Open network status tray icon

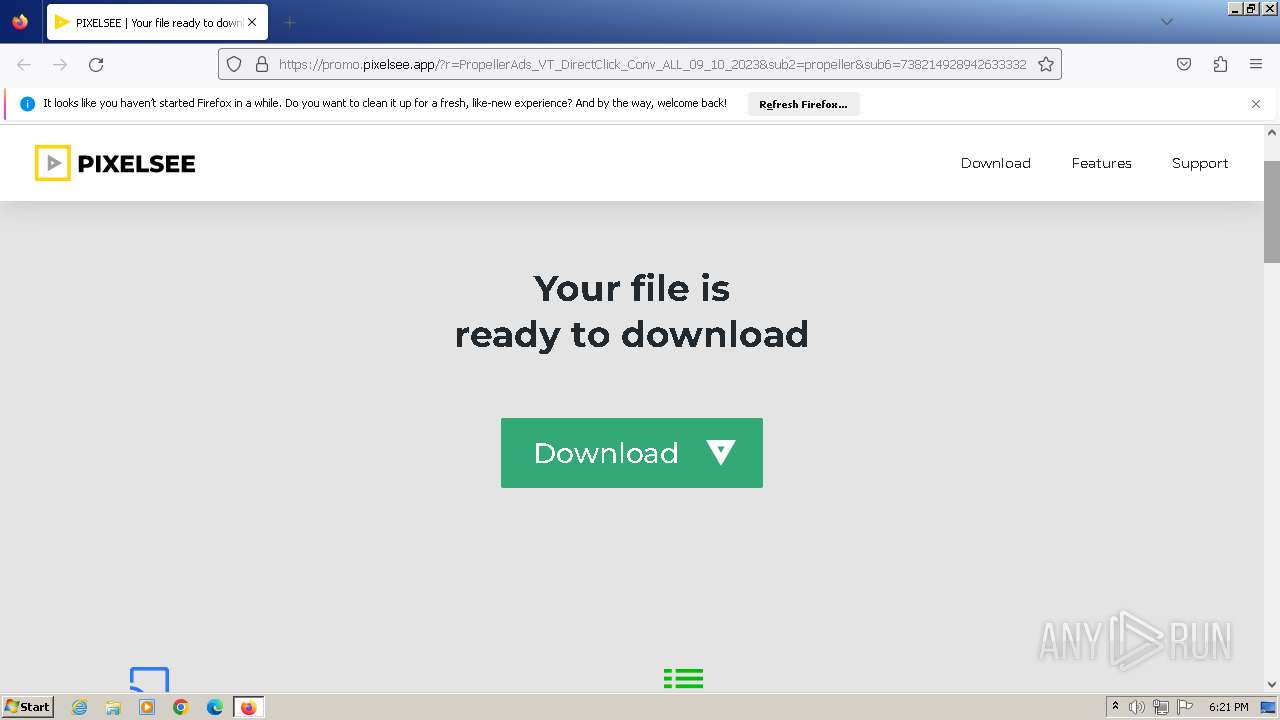1161,707
